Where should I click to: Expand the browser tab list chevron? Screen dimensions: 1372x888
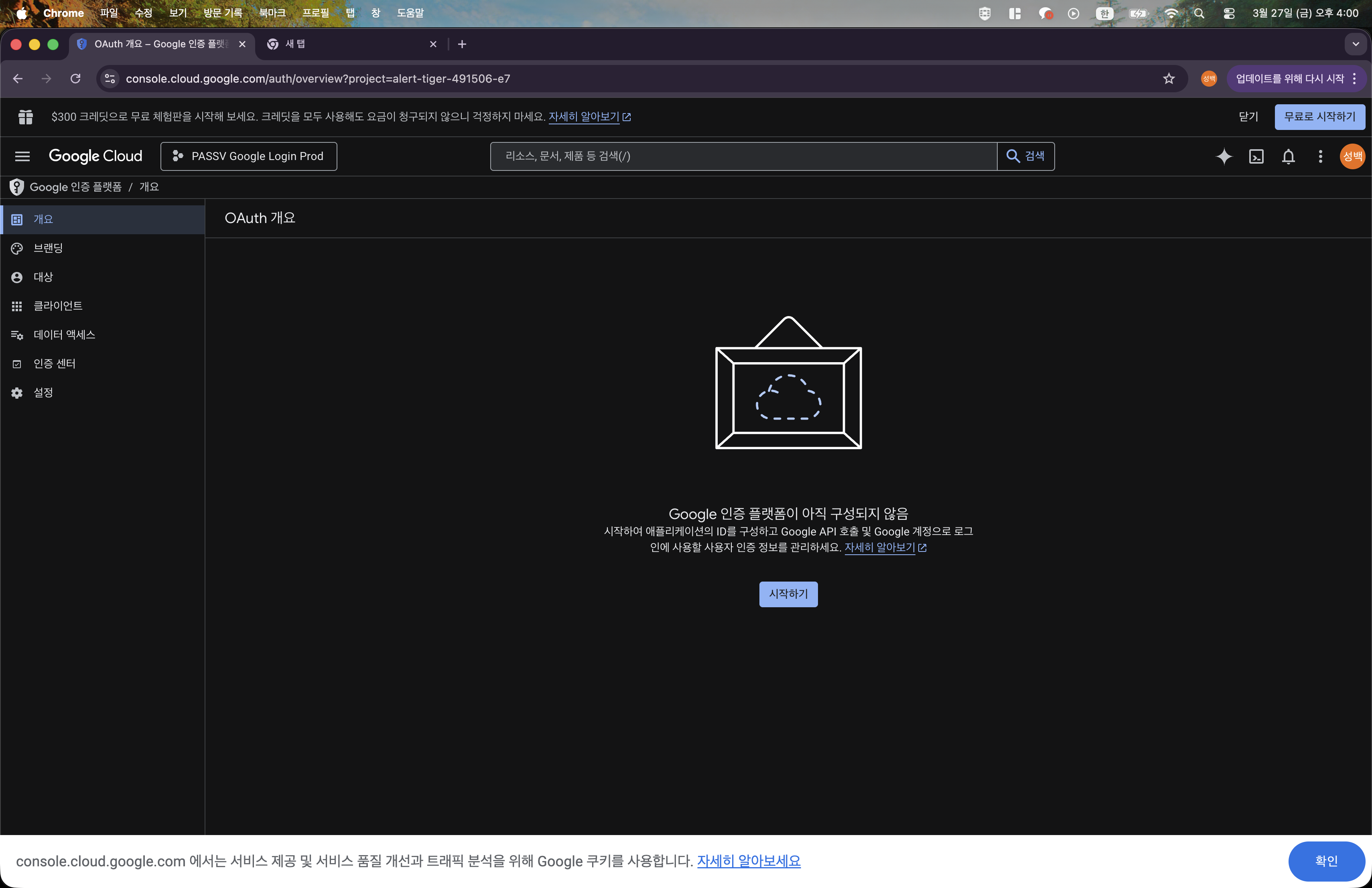pyautogui.click(x=1356, y=44)
